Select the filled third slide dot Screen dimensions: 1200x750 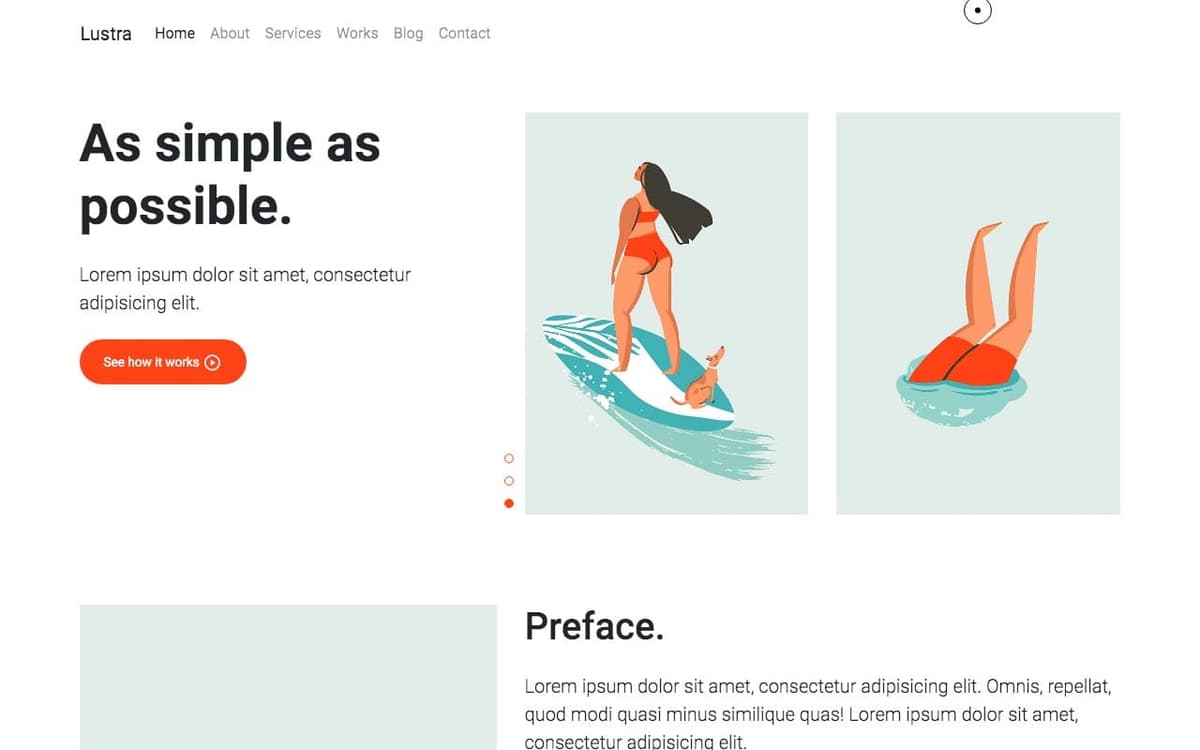click(x=509, y=503)
